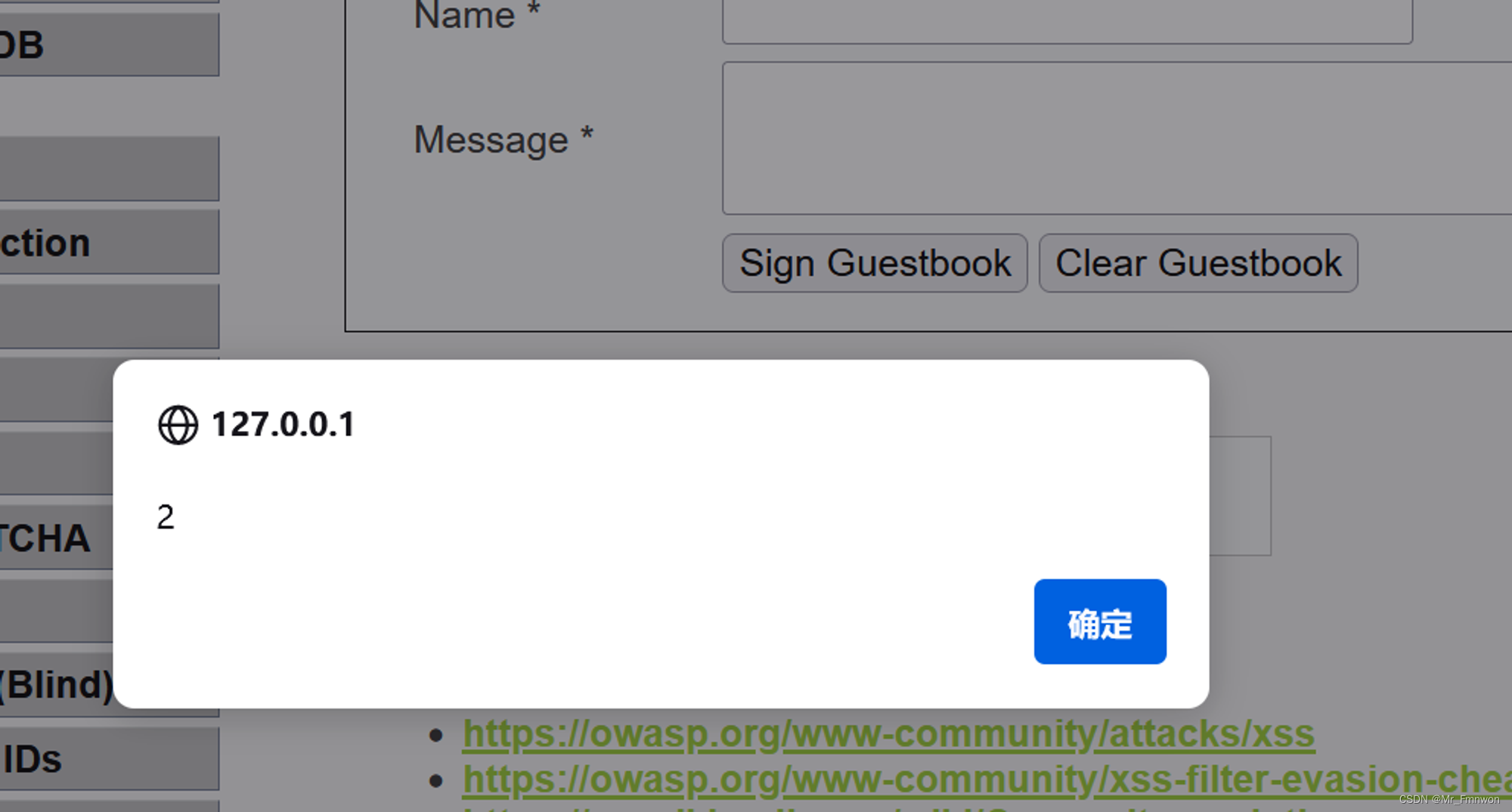The width and height of the screenshot is (1512, 812).
Task: Click the 127.0.0.1 dialog title text
Action: point(283,425)
